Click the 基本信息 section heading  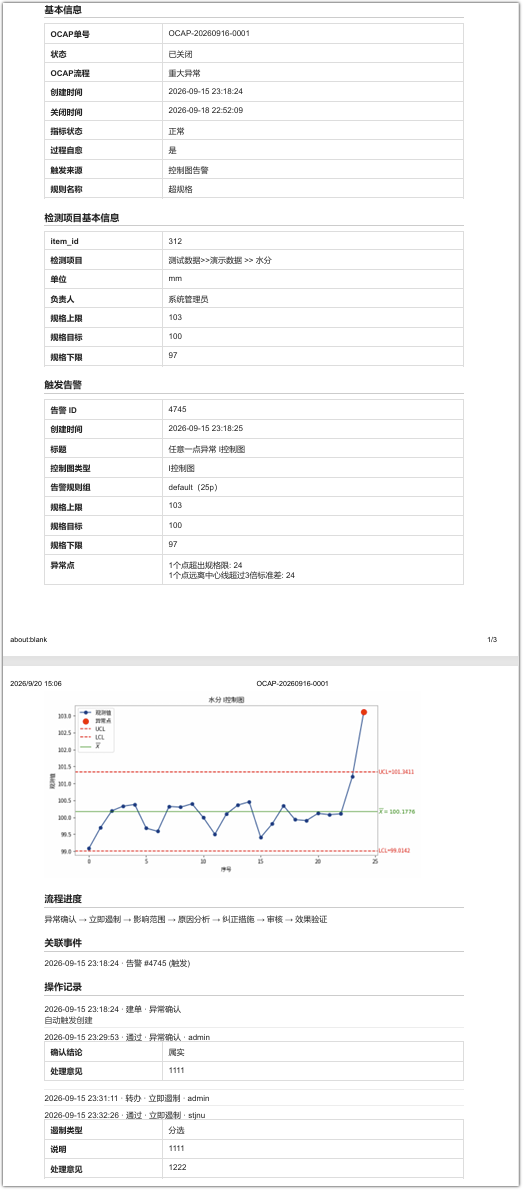(x=63, y=10)
